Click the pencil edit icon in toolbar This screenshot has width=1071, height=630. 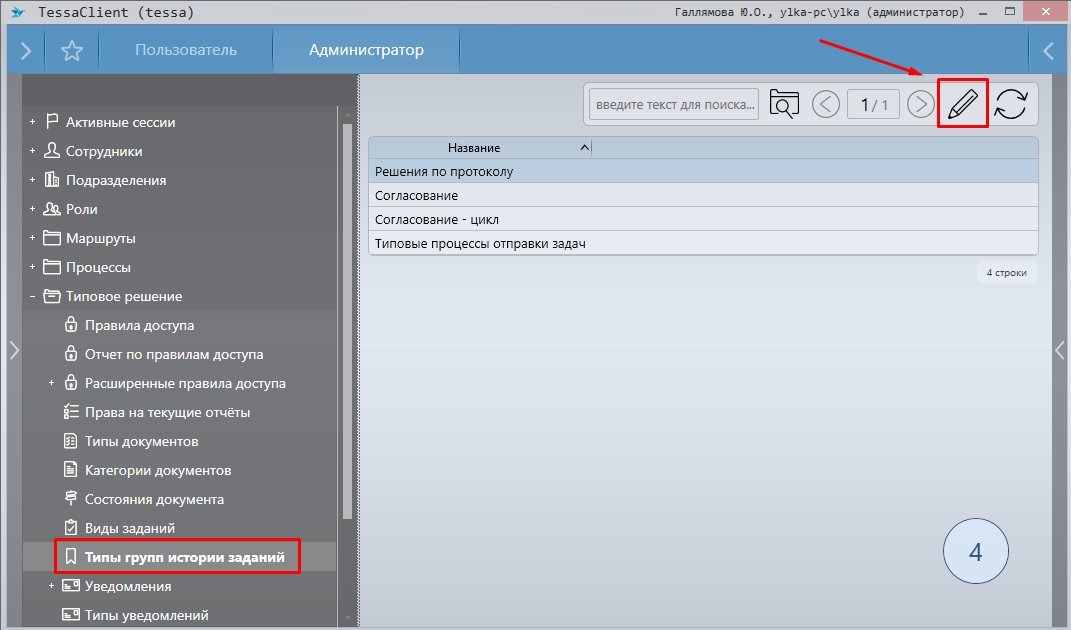(962, 104)
